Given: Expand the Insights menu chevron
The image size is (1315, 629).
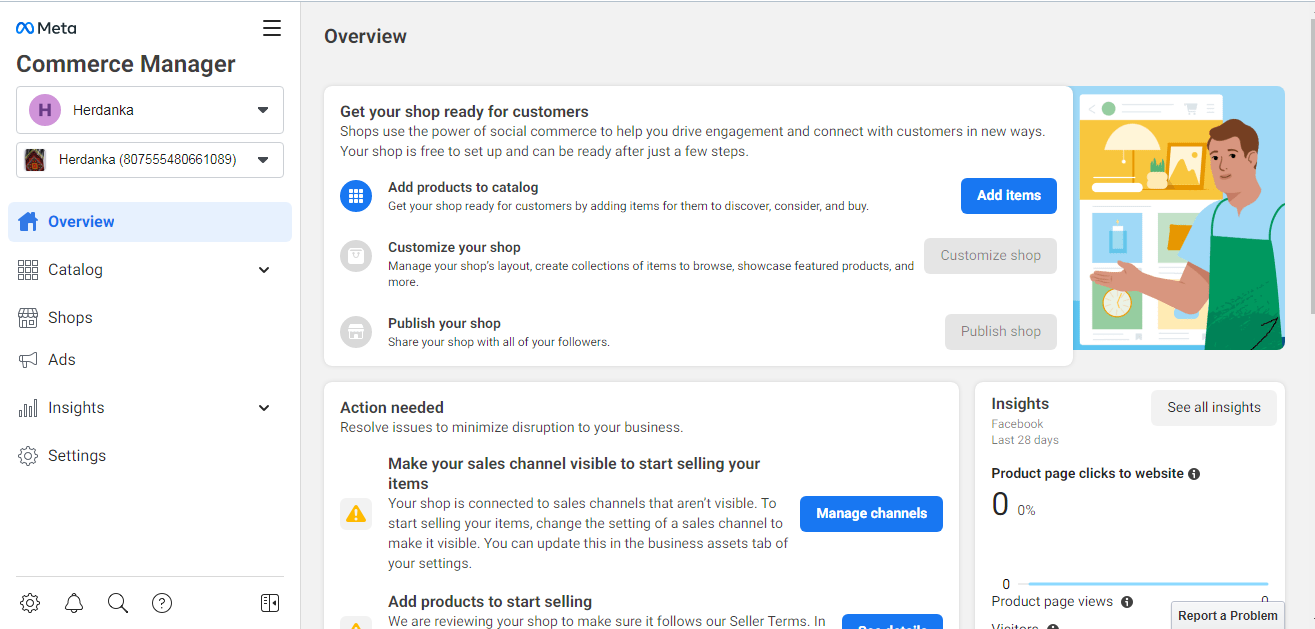Looking at the screenshot, I should coord(264,408).
